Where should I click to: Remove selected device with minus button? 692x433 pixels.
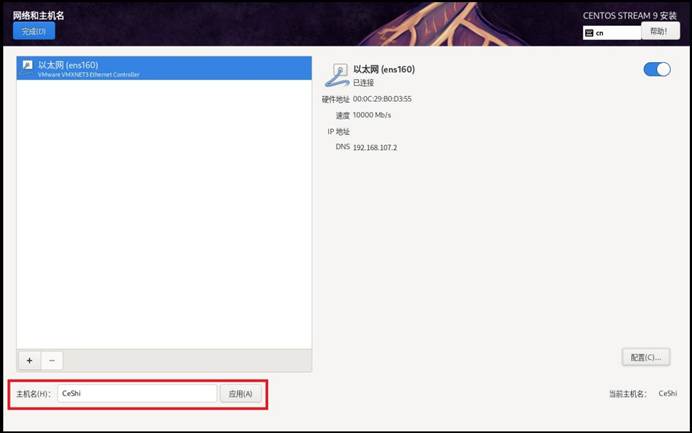pyautogui.click(x=52, y=361)
